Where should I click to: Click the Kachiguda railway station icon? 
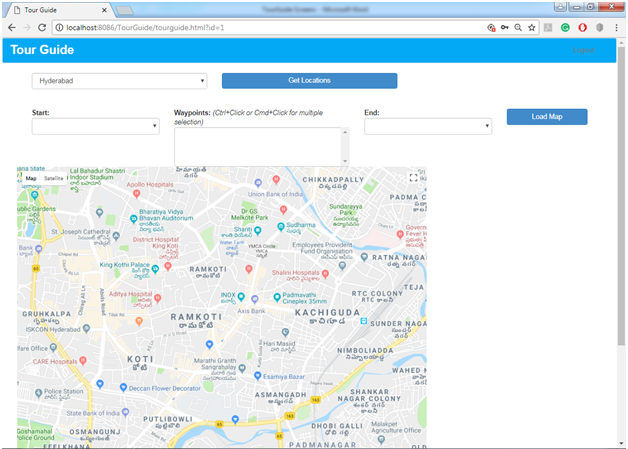pyautogui.click(x=364, y=321)
